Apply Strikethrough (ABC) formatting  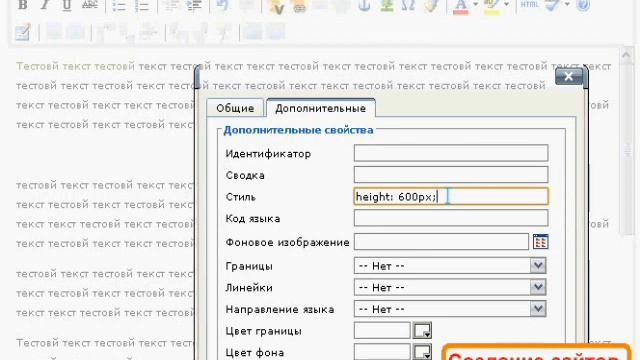click(89, 5)
